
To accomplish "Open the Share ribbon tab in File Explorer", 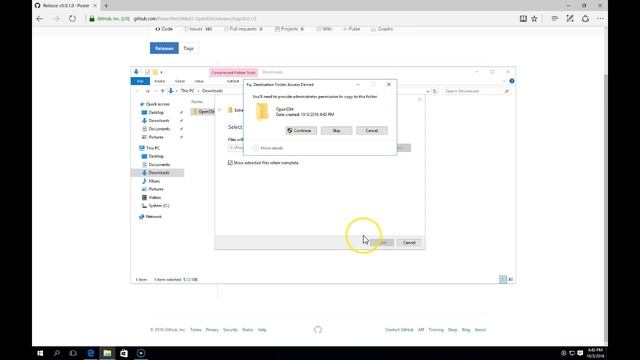I will pyautogui.click(x=180, y=81).
